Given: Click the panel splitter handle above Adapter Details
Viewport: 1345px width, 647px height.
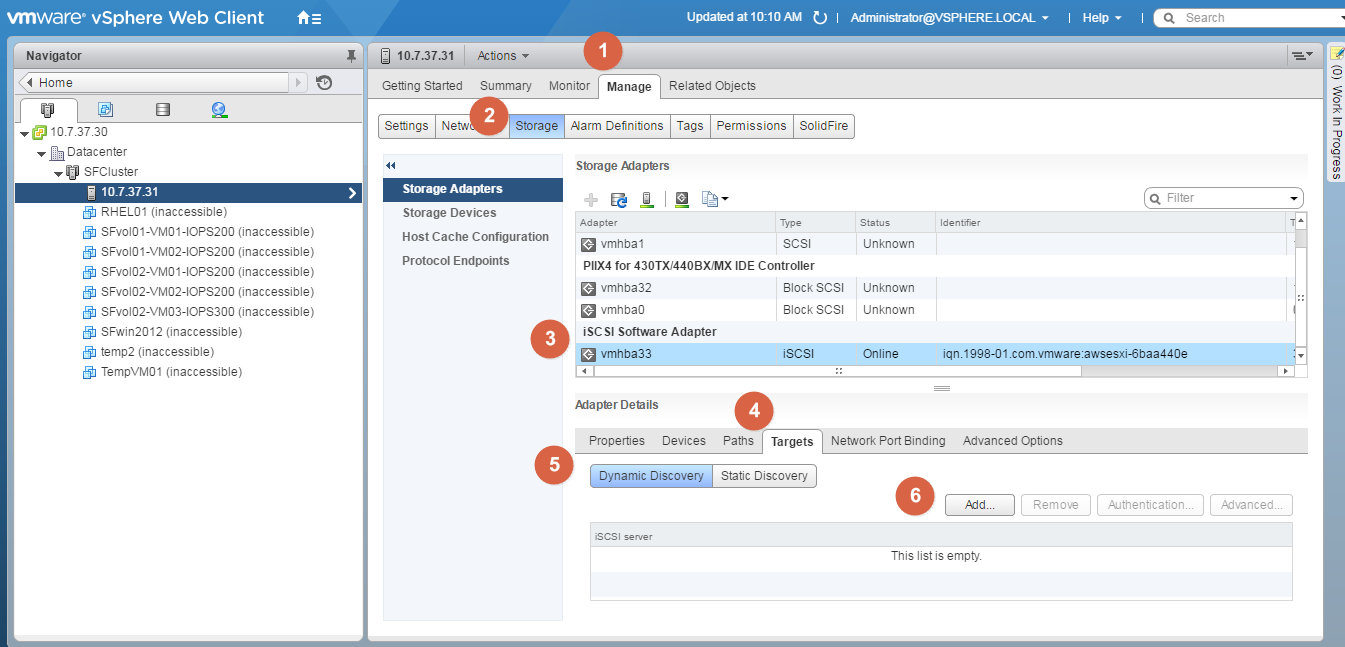Looking at the screenshot, I should 941,387.
